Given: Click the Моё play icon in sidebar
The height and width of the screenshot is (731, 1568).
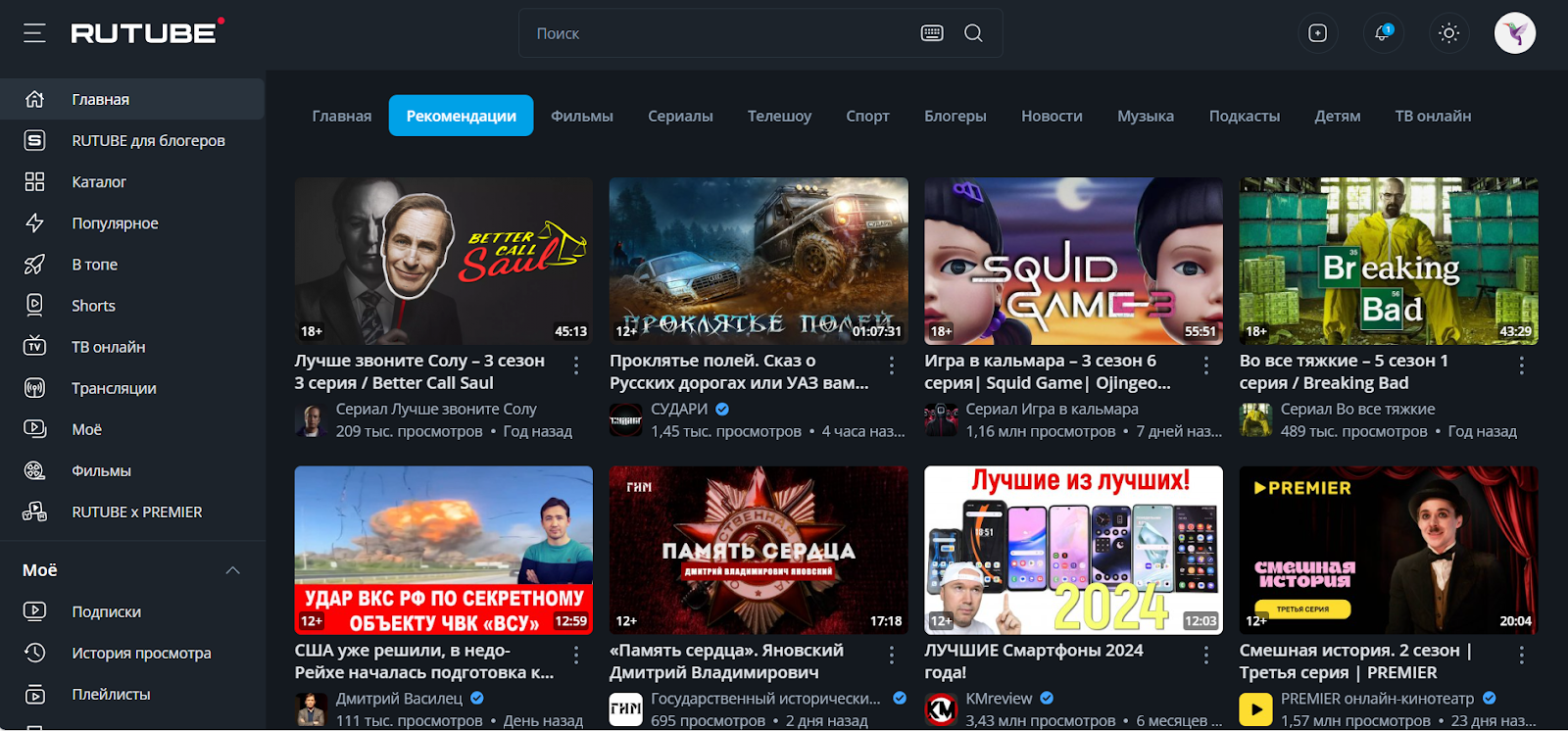Looking at the screenshot, I should pyautogui.click(x=34, y=429).
